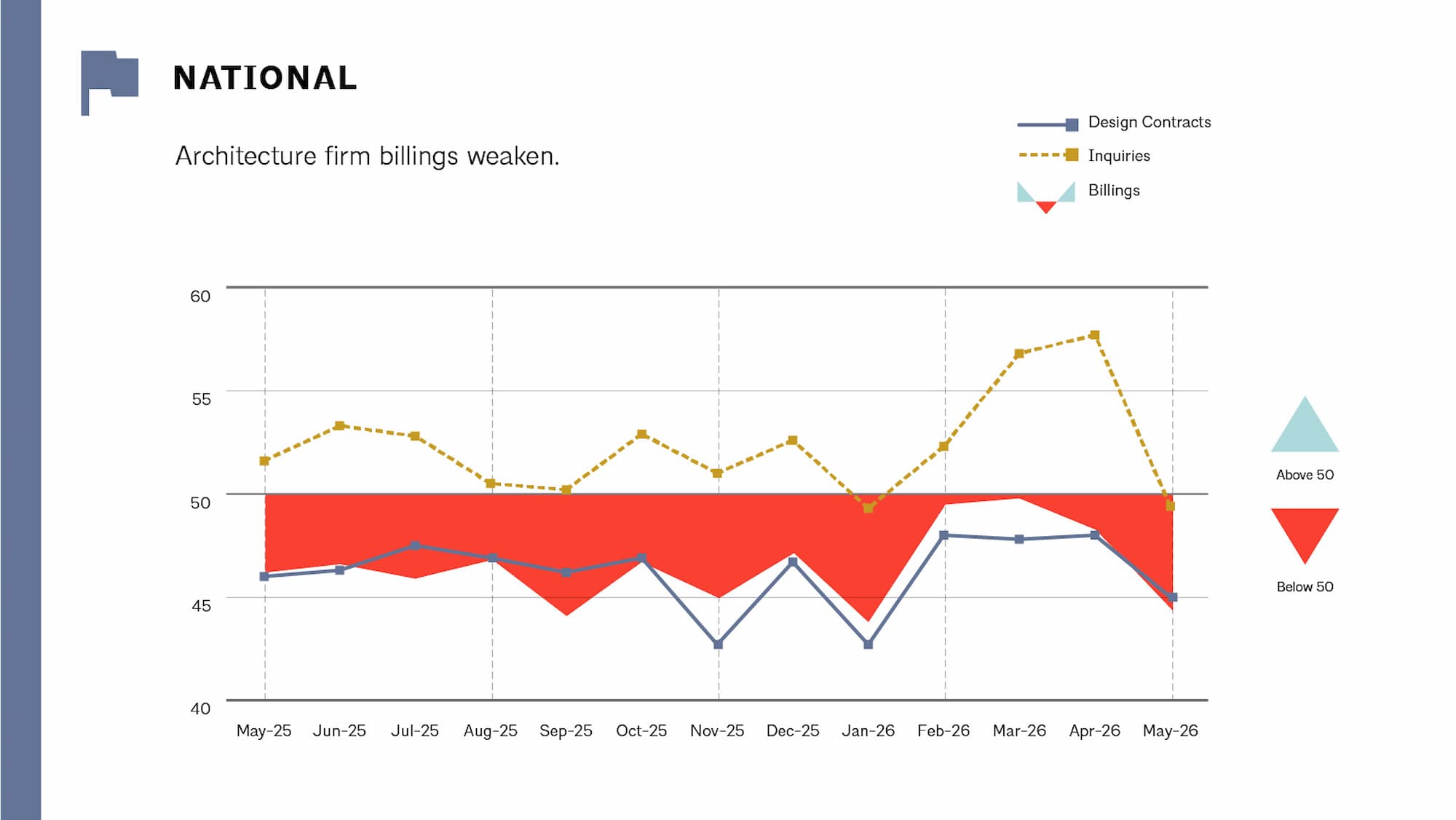This screenshot has width=1456, height=820.
Task: Select the Mar-26 Inquiries data point
Action: 1019,354
